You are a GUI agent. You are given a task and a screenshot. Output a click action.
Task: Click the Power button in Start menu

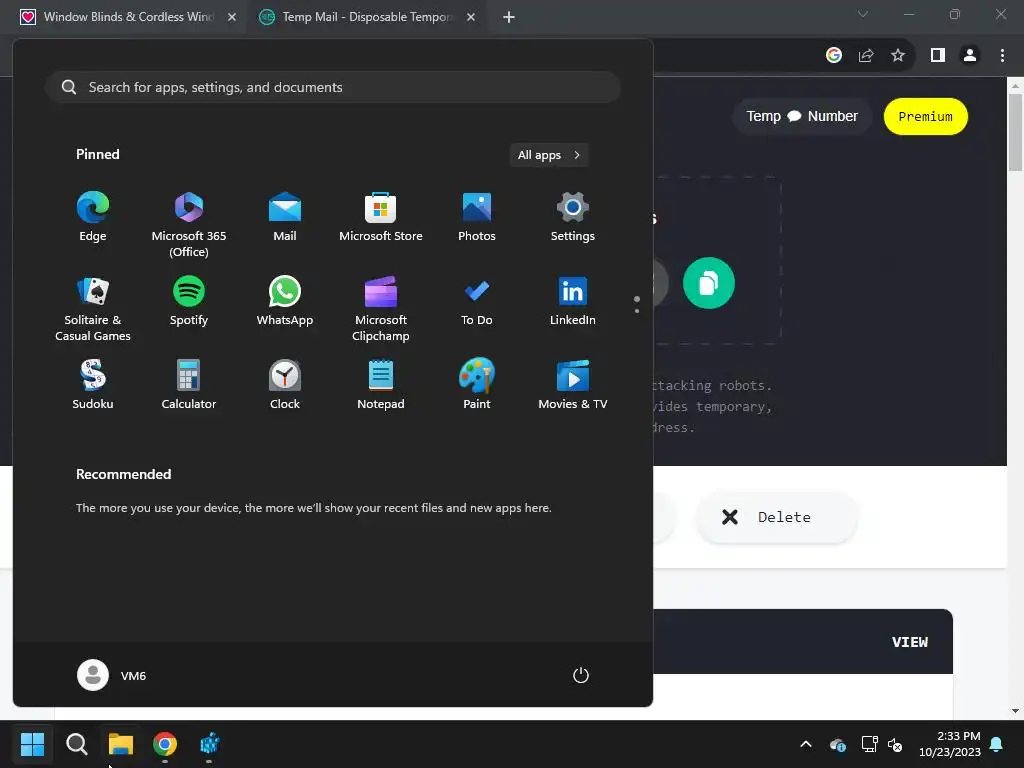581,675
